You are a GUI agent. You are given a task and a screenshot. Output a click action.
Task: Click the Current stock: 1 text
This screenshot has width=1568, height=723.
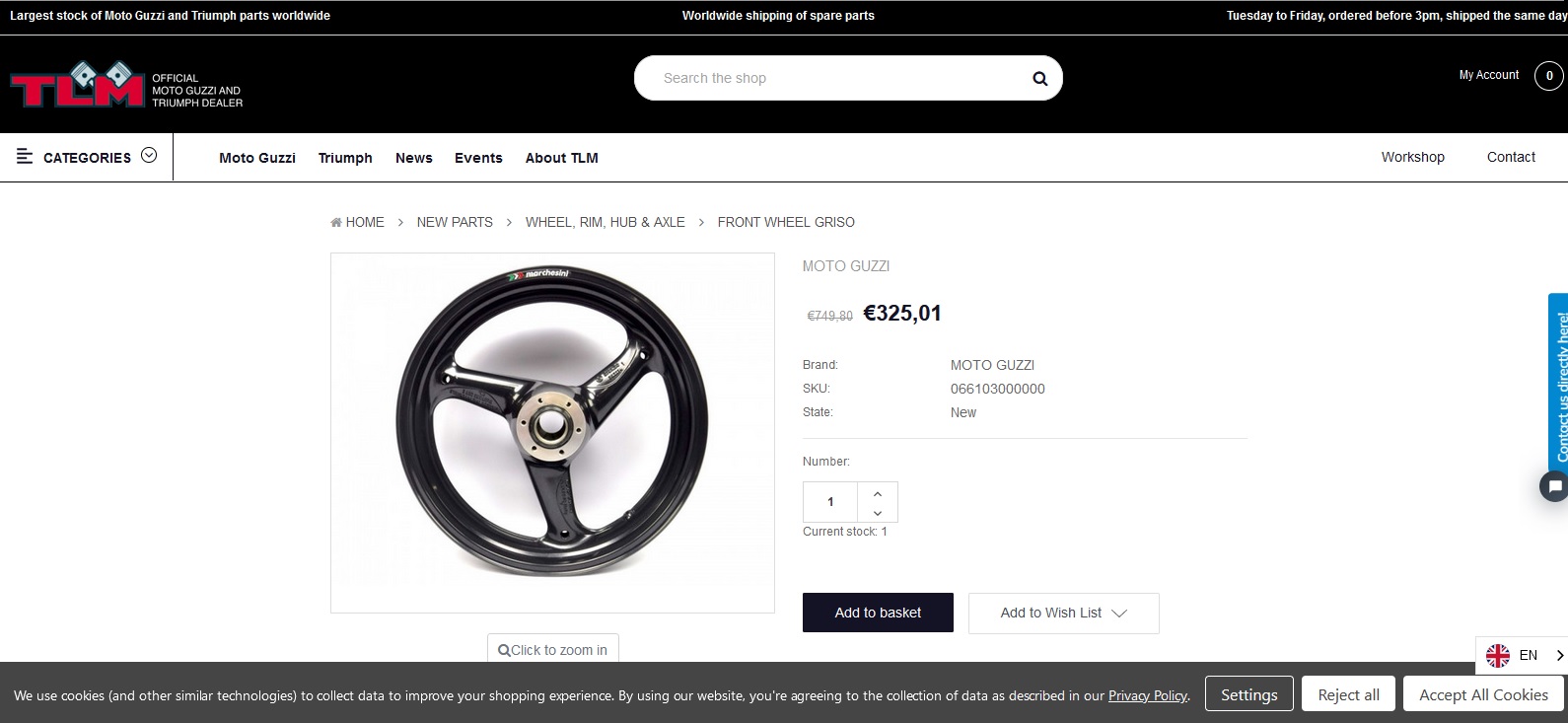click(845, 532)
